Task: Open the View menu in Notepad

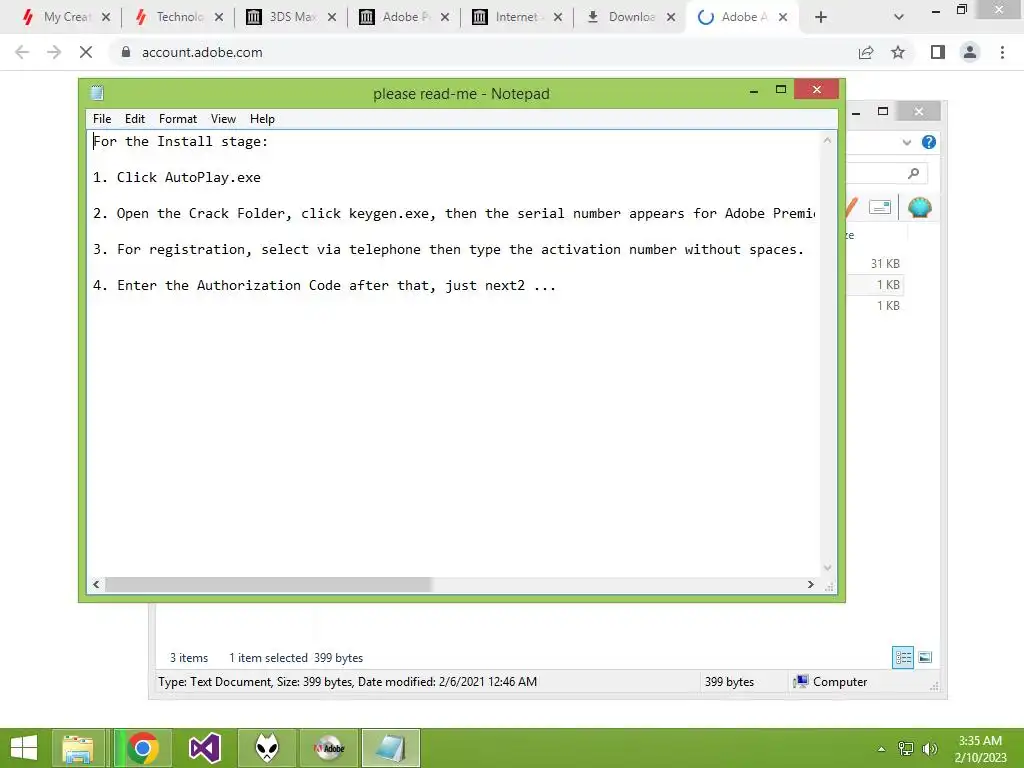Action: click(x=223, y=119)
